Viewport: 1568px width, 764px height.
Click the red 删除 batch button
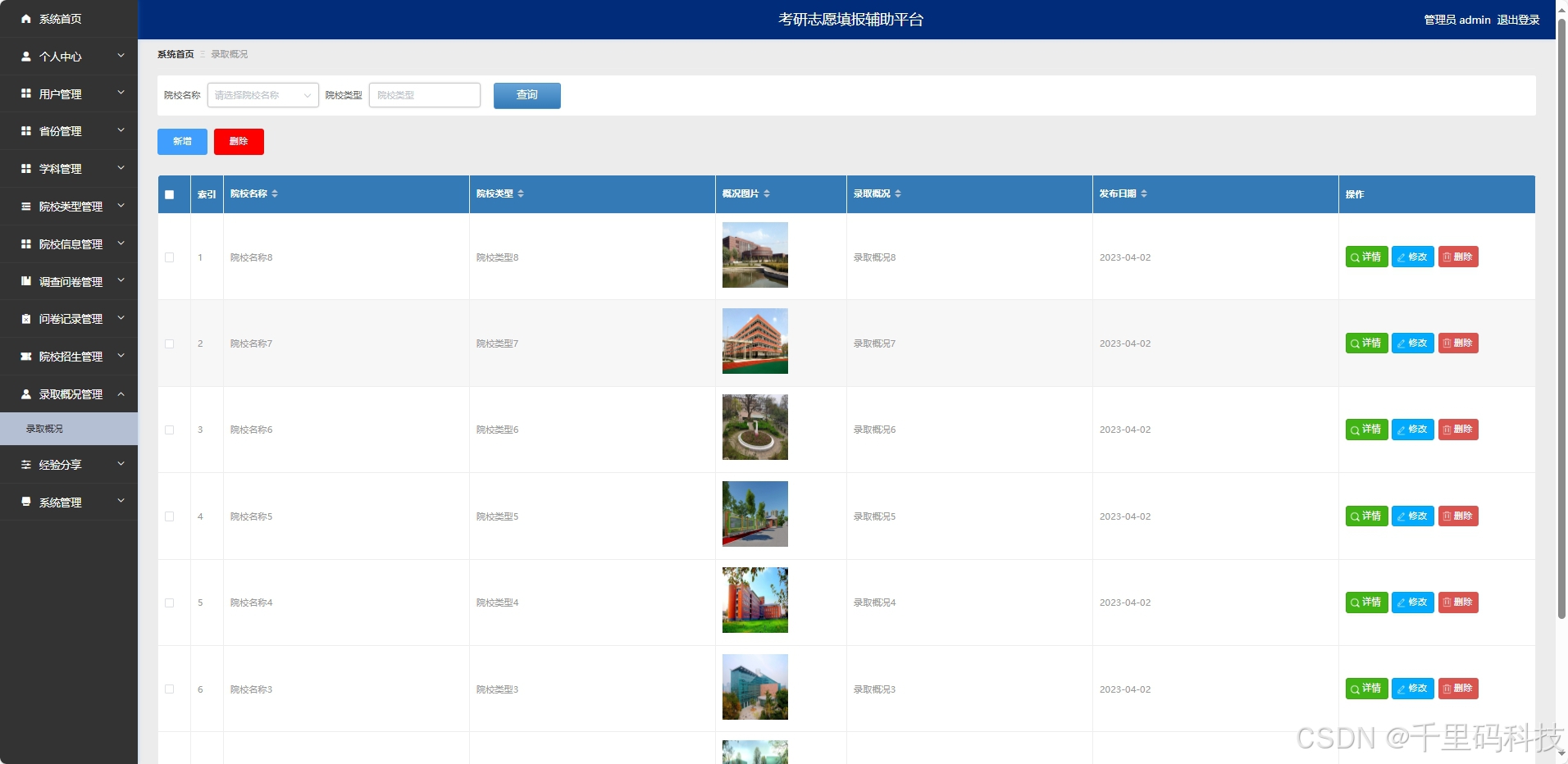point(239,141)
